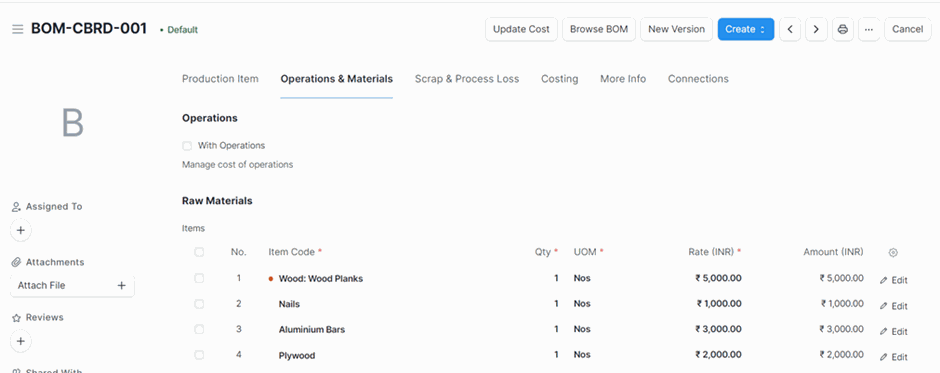Click Amount (INR) column header
The width and height of the screenshot is (940, 373).
tap(833, 252)
